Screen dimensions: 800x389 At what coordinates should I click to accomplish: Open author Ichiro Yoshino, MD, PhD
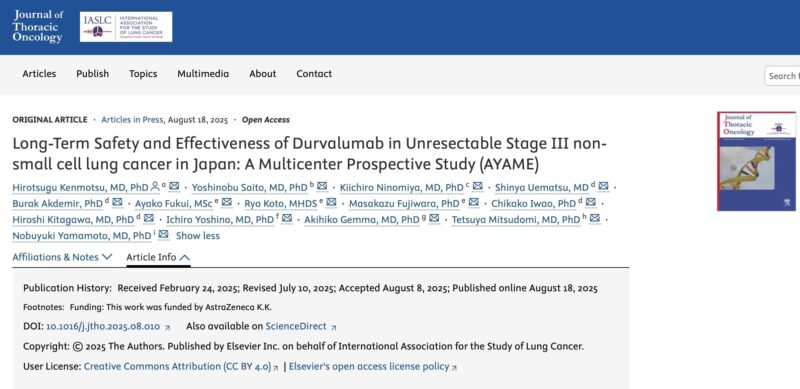219,220
